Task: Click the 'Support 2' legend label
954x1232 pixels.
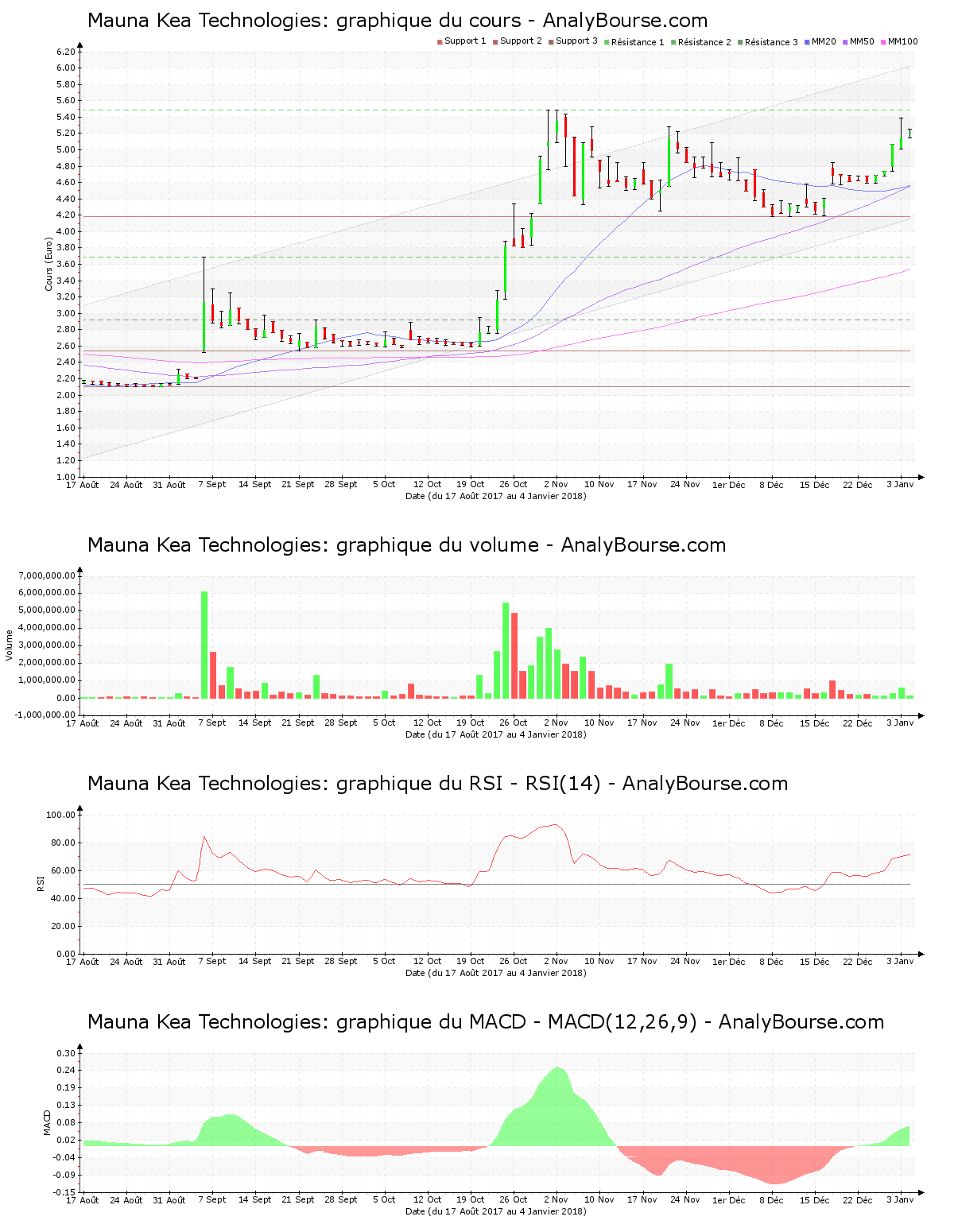Action: pos(521,41)
